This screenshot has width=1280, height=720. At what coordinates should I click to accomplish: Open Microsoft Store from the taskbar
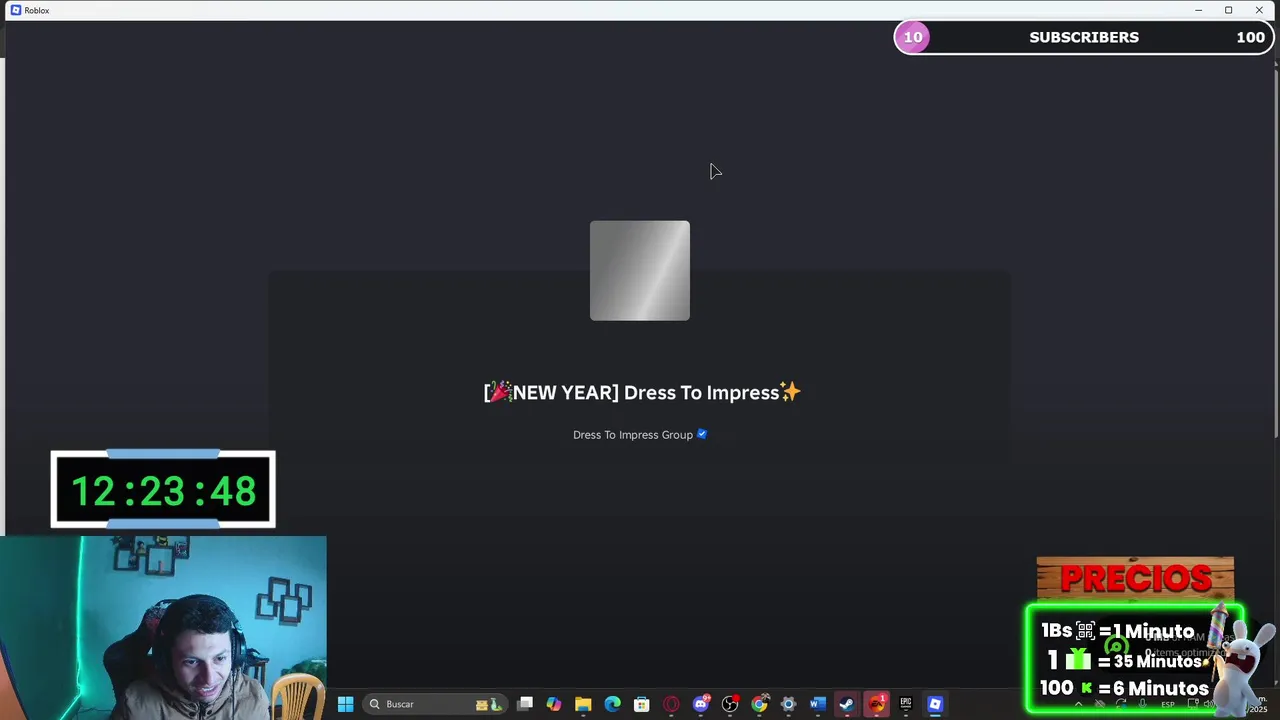642,704
